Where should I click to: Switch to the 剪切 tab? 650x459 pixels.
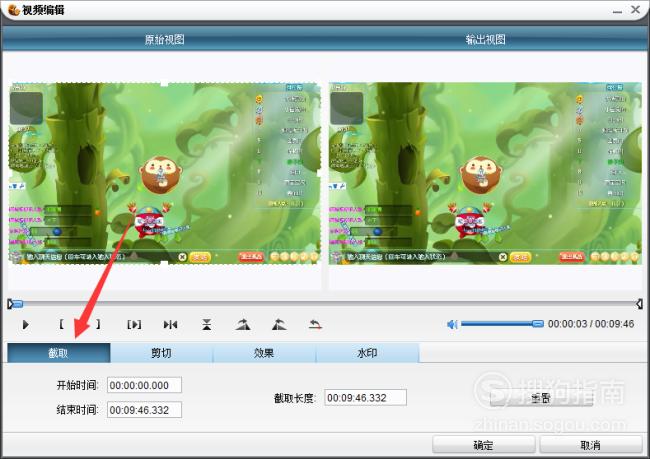tap(161, 353)
